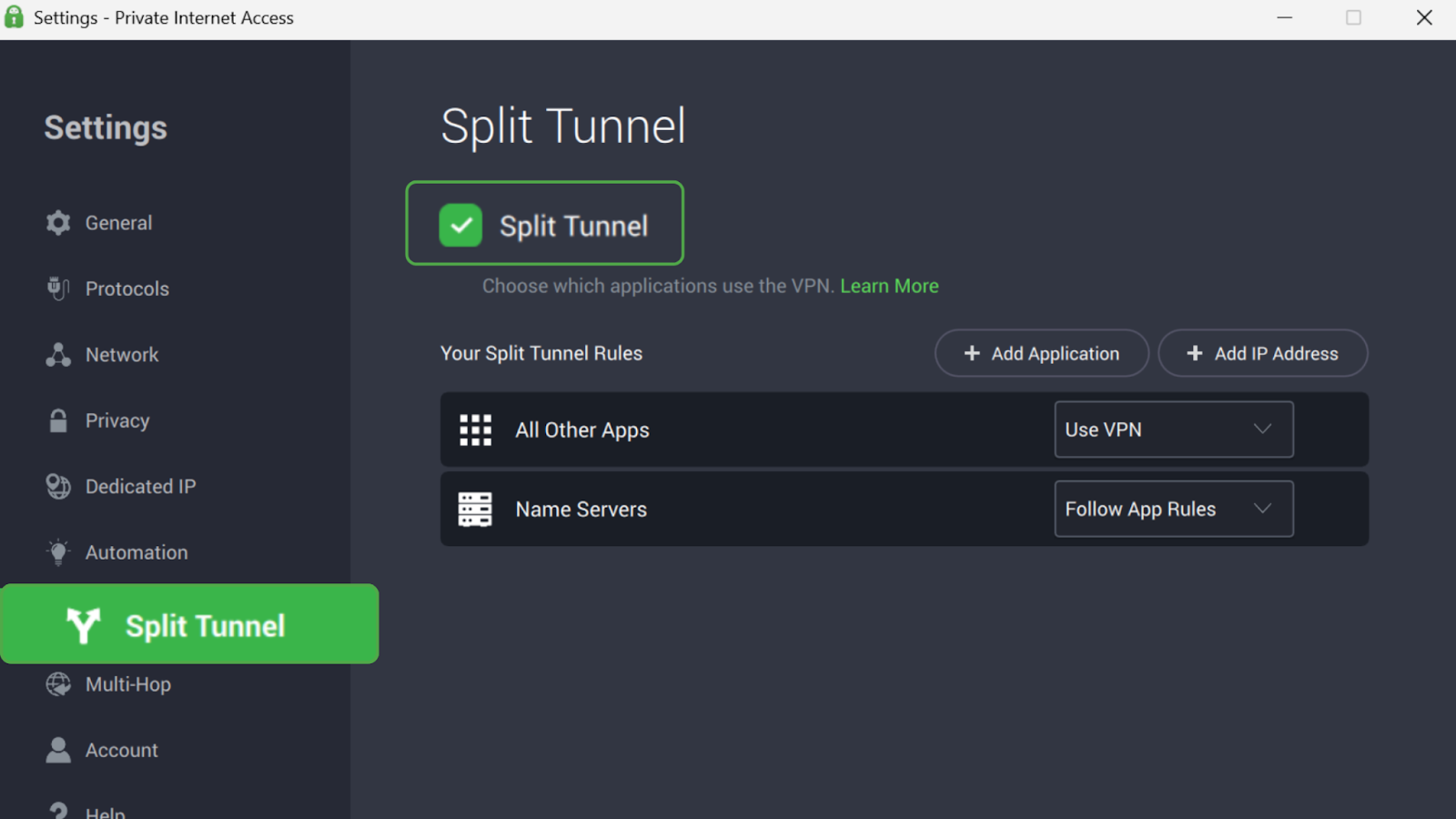The width and height of the screenshot is (1456, 819).
Task: Click the Add Application button
Action: pos(1042,353)
